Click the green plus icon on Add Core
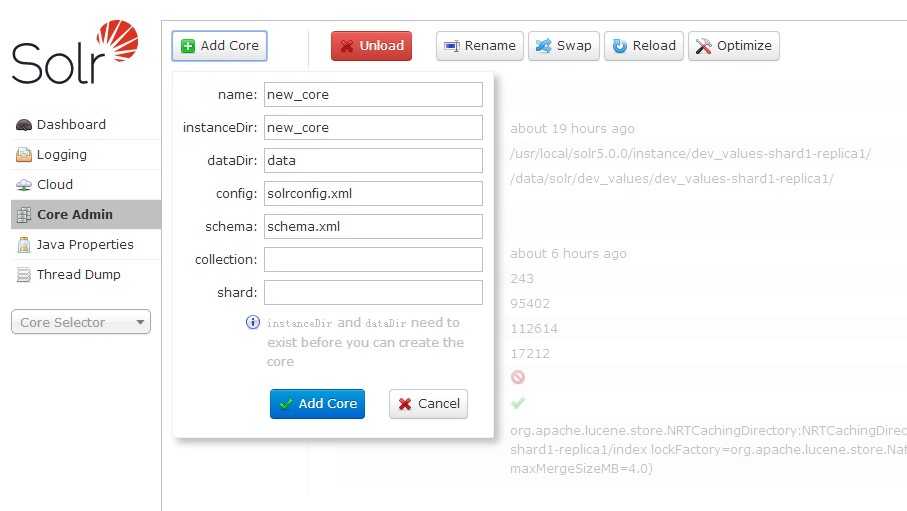This screenshot has width=907, height=511. coord(188,46)
